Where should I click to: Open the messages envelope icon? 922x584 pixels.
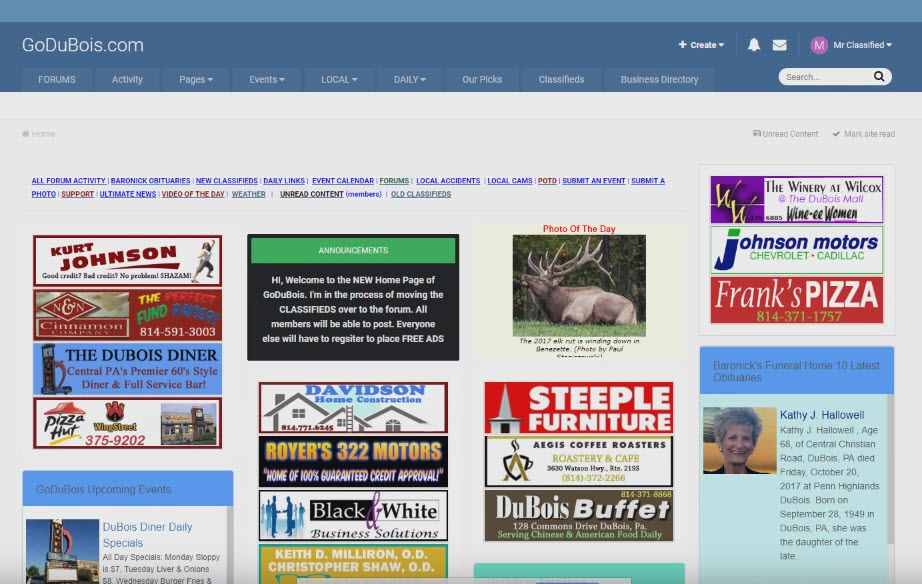(x=780, y=45)
